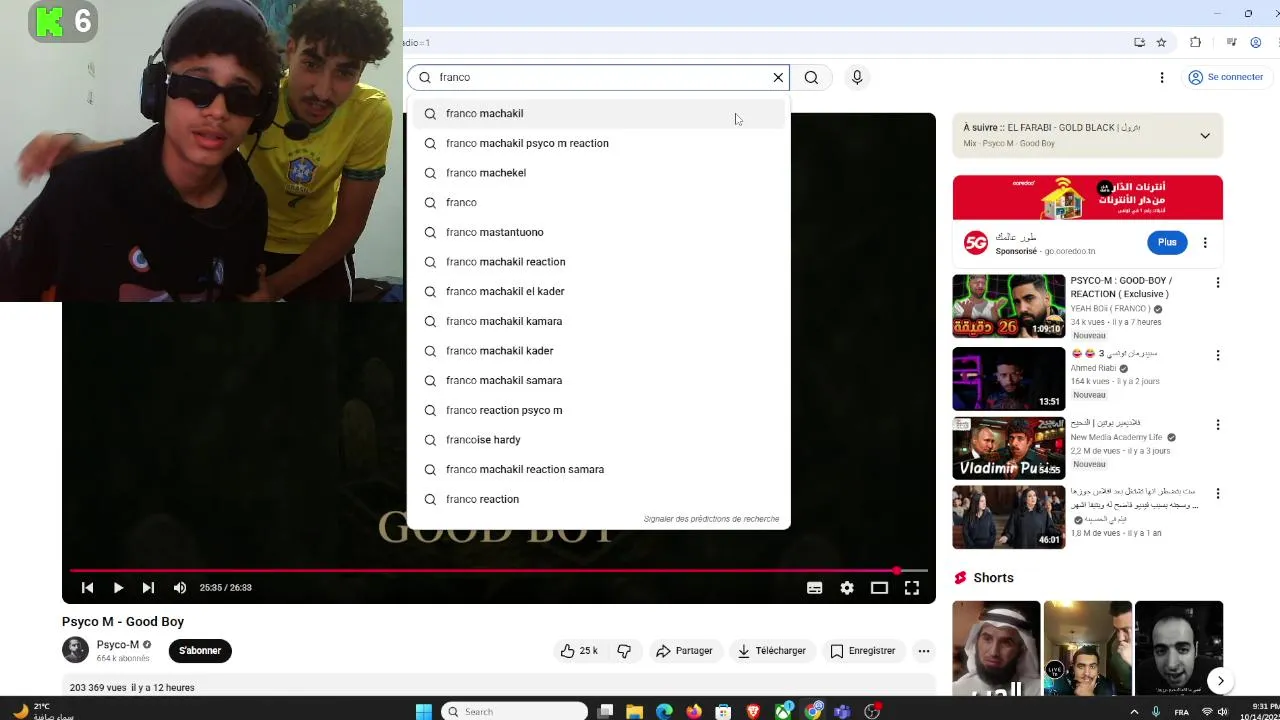Skip to previous video in player
Viewport: 1280px width, 720px height.
87,588
